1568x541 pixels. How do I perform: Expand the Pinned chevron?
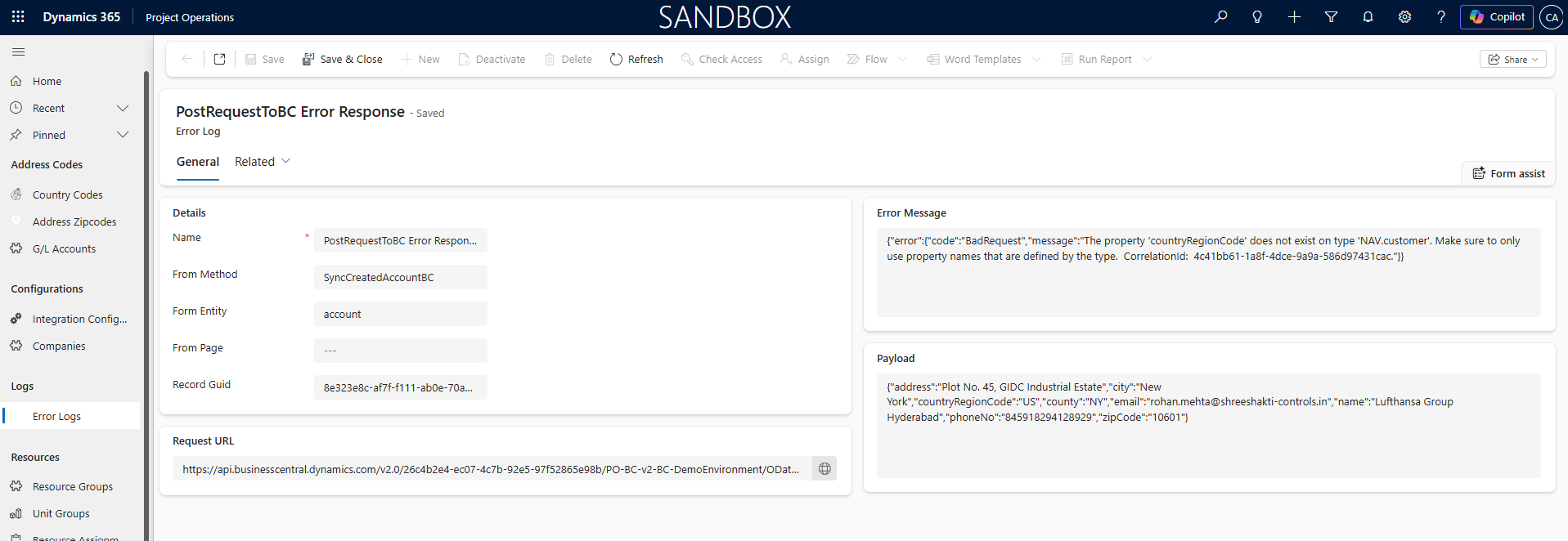tap(123, 135)
